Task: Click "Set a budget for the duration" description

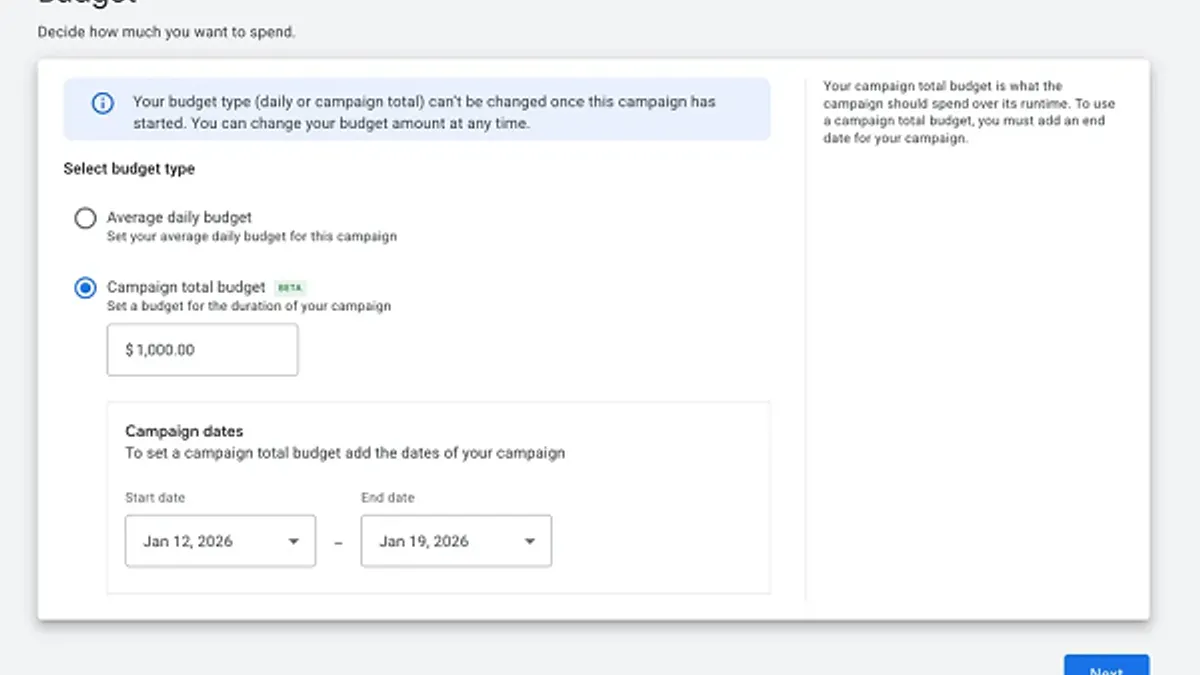Action: (x=248, y=306)
